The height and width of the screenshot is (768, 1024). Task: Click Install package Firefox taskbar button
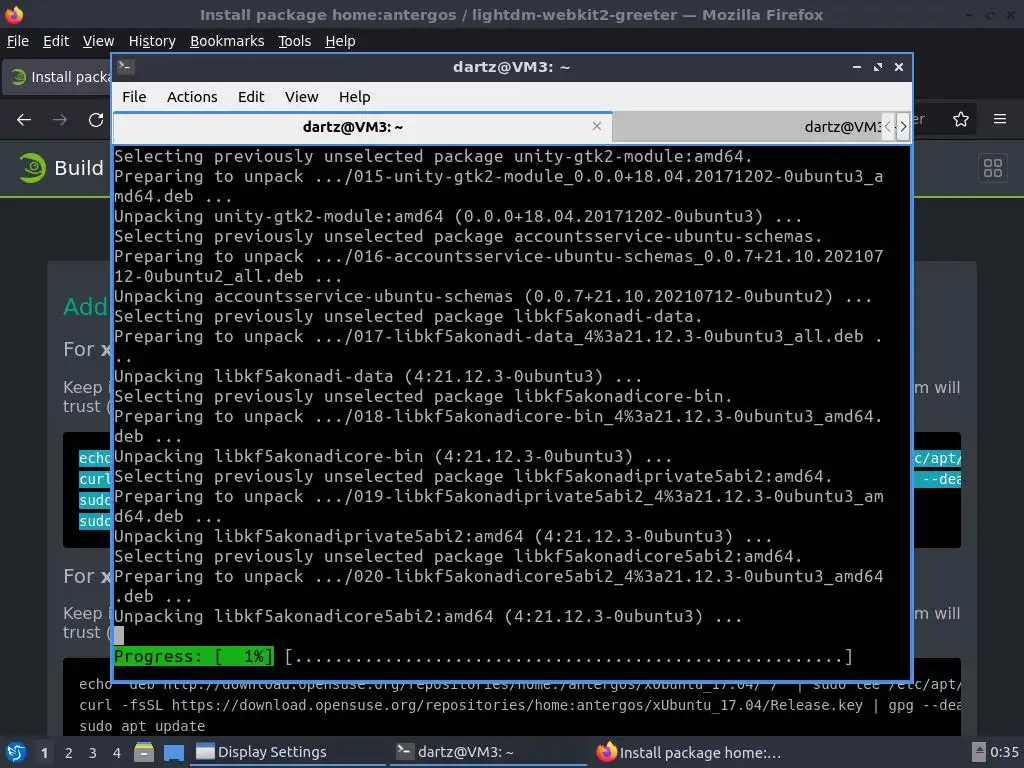pos(690,752)
